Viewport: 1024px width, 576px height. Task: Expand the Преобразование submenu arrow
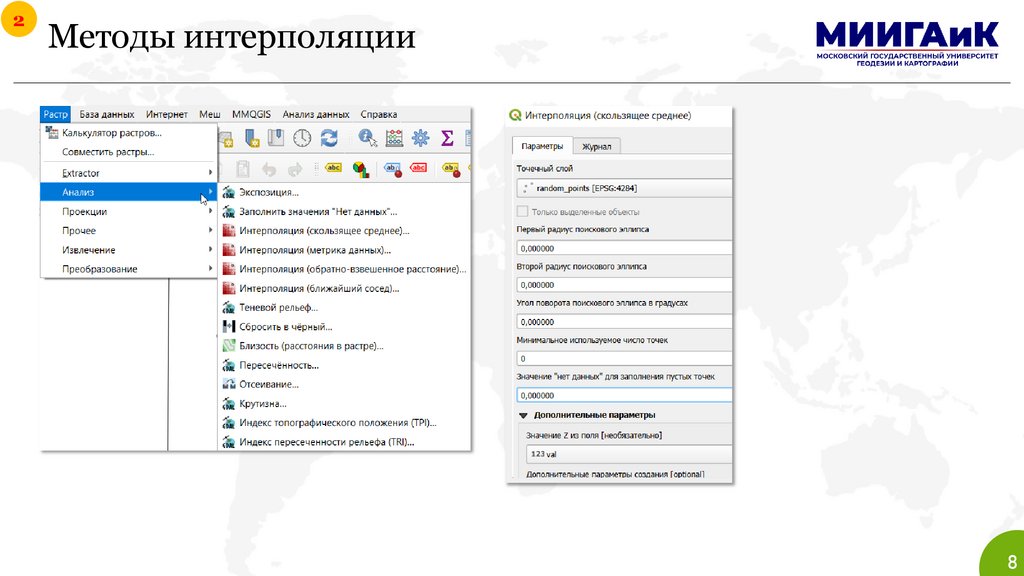(x=210, y=268)
